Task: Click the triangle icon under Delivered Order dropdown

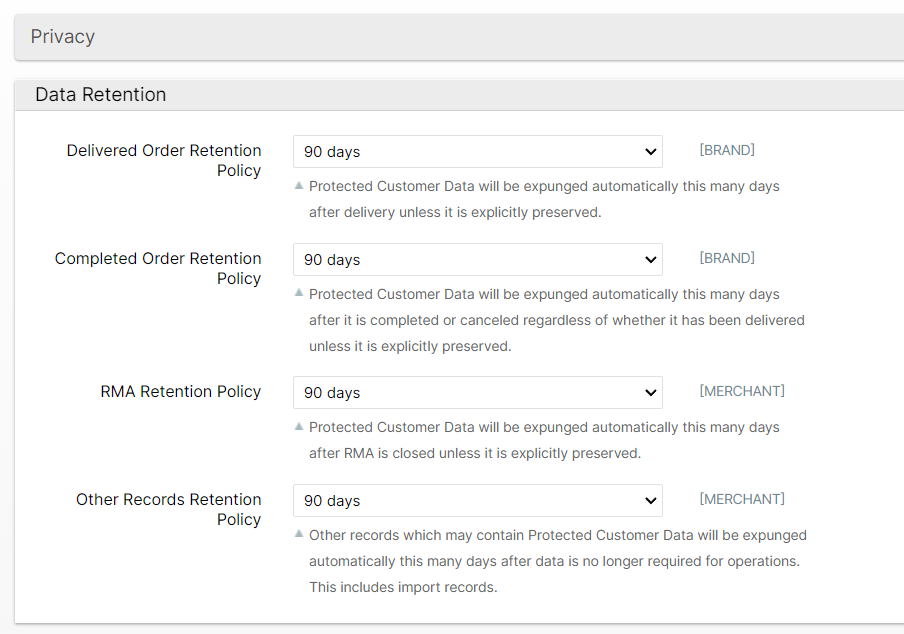Action: [299, 185]
